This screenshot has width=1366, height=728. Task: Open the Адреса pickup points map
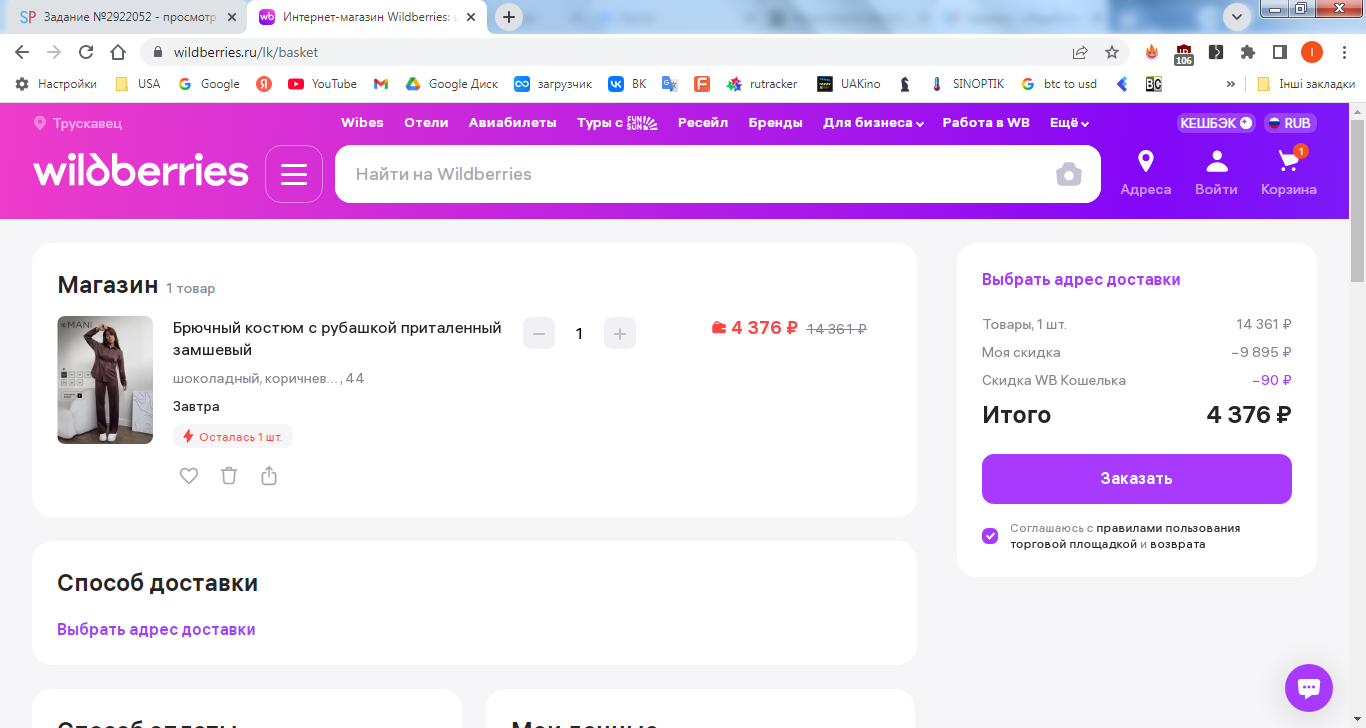tap(1146, 173)
